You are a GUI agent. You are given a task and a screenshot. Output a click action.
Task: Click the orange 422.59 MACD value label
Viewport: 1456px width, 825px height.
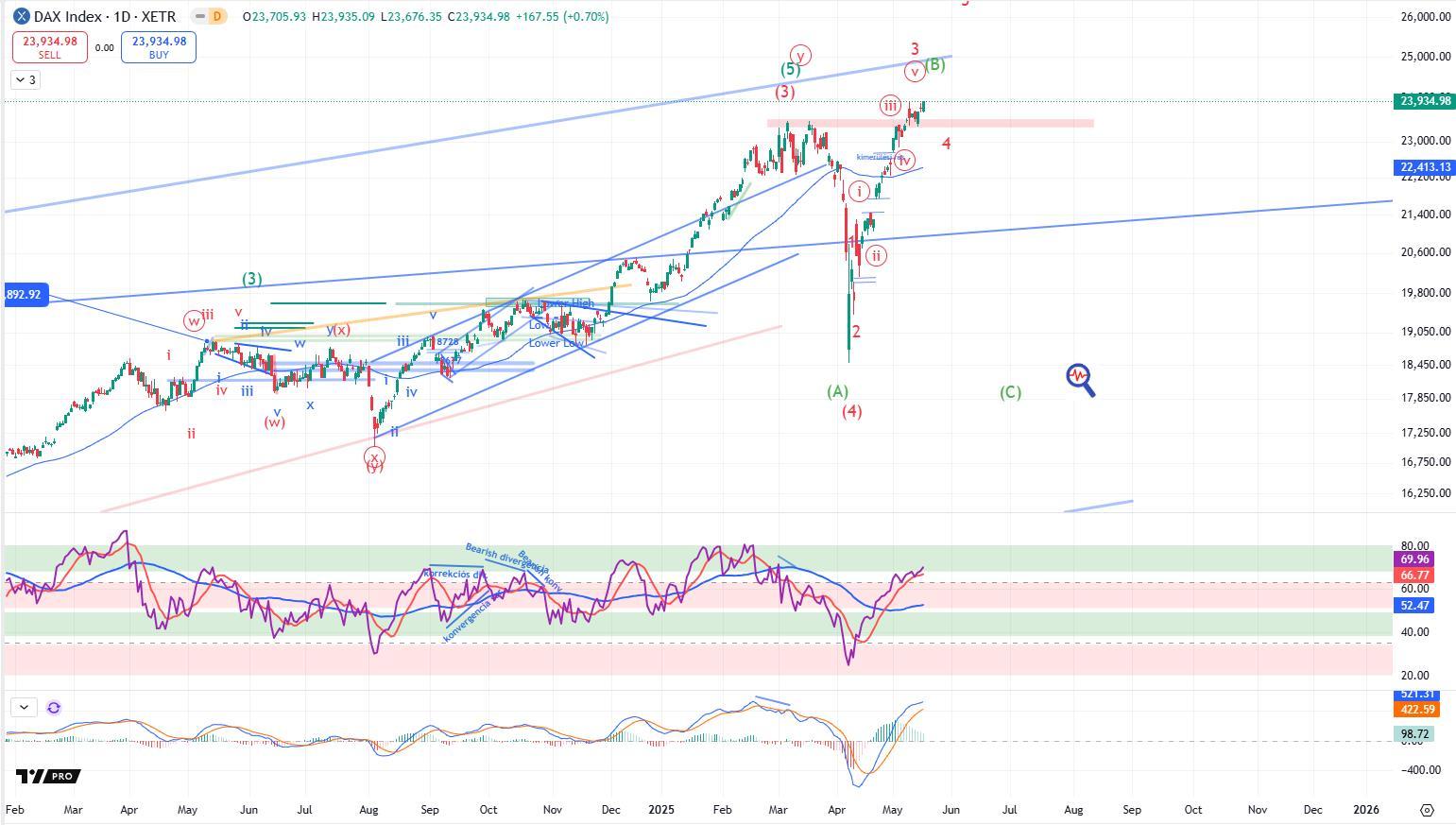[1416, 709]
